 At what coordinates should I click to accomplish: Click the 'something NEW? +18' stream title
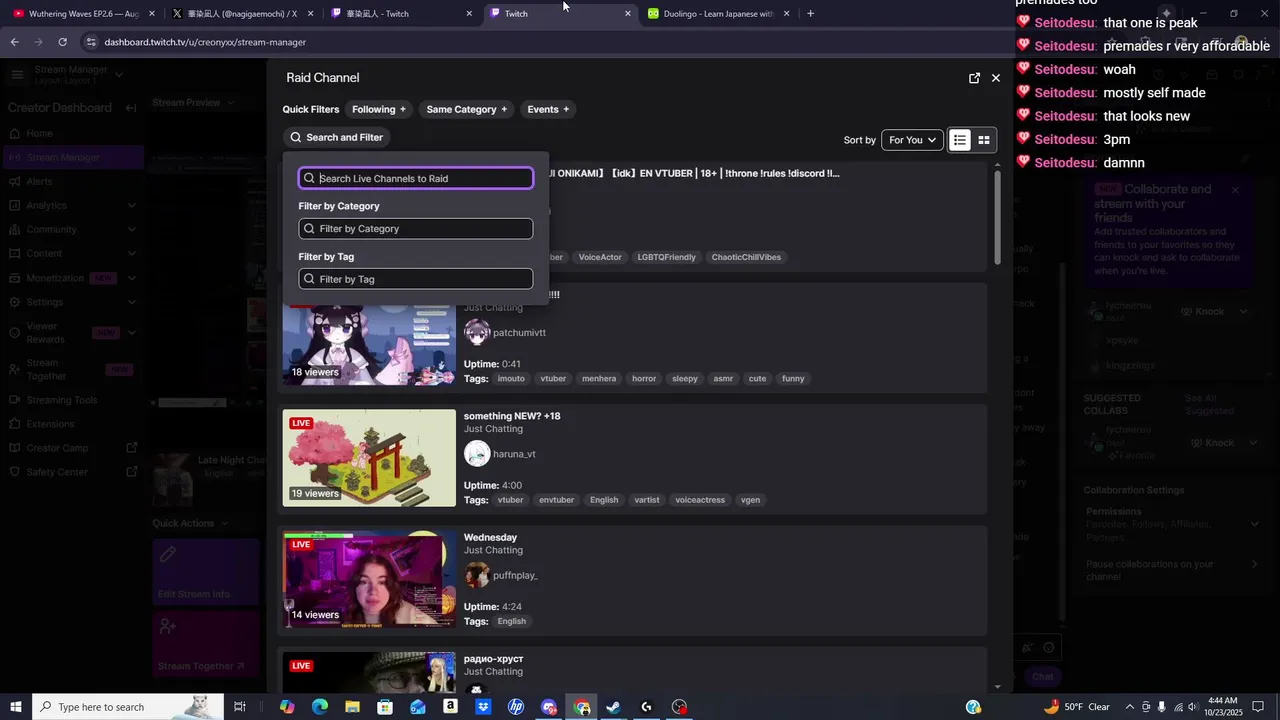(512, 416)
